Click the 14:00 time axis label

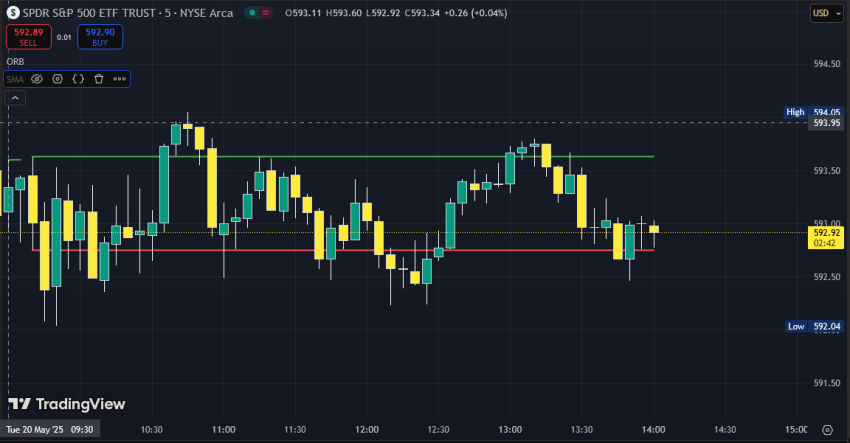[x=653, y=430]
